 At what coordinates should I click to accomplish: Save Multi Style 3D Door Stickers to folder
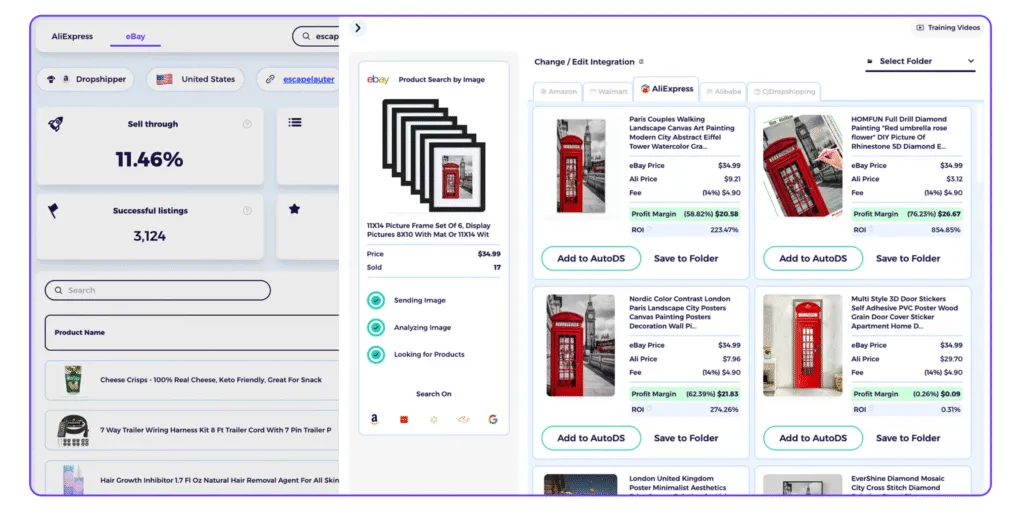tap(908, 438)
